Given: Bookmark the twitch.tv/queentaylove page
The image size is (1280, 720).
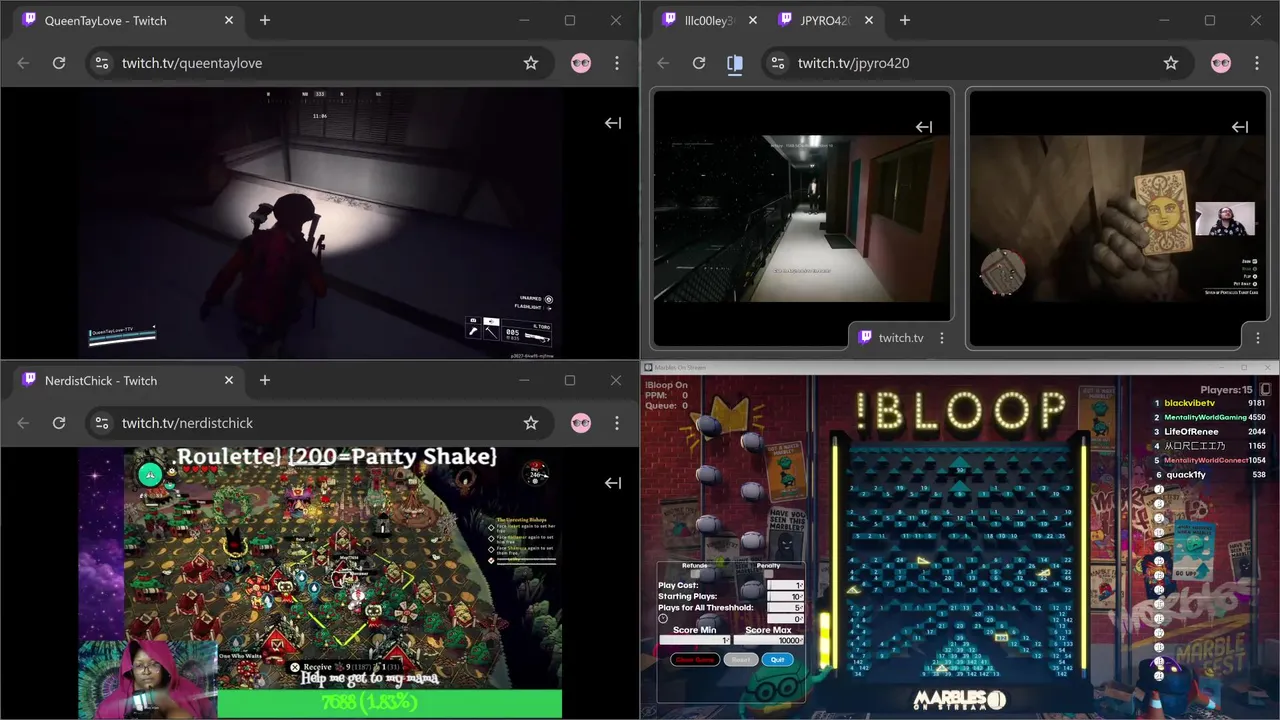Looking at the screenshot, I should 531,63.
